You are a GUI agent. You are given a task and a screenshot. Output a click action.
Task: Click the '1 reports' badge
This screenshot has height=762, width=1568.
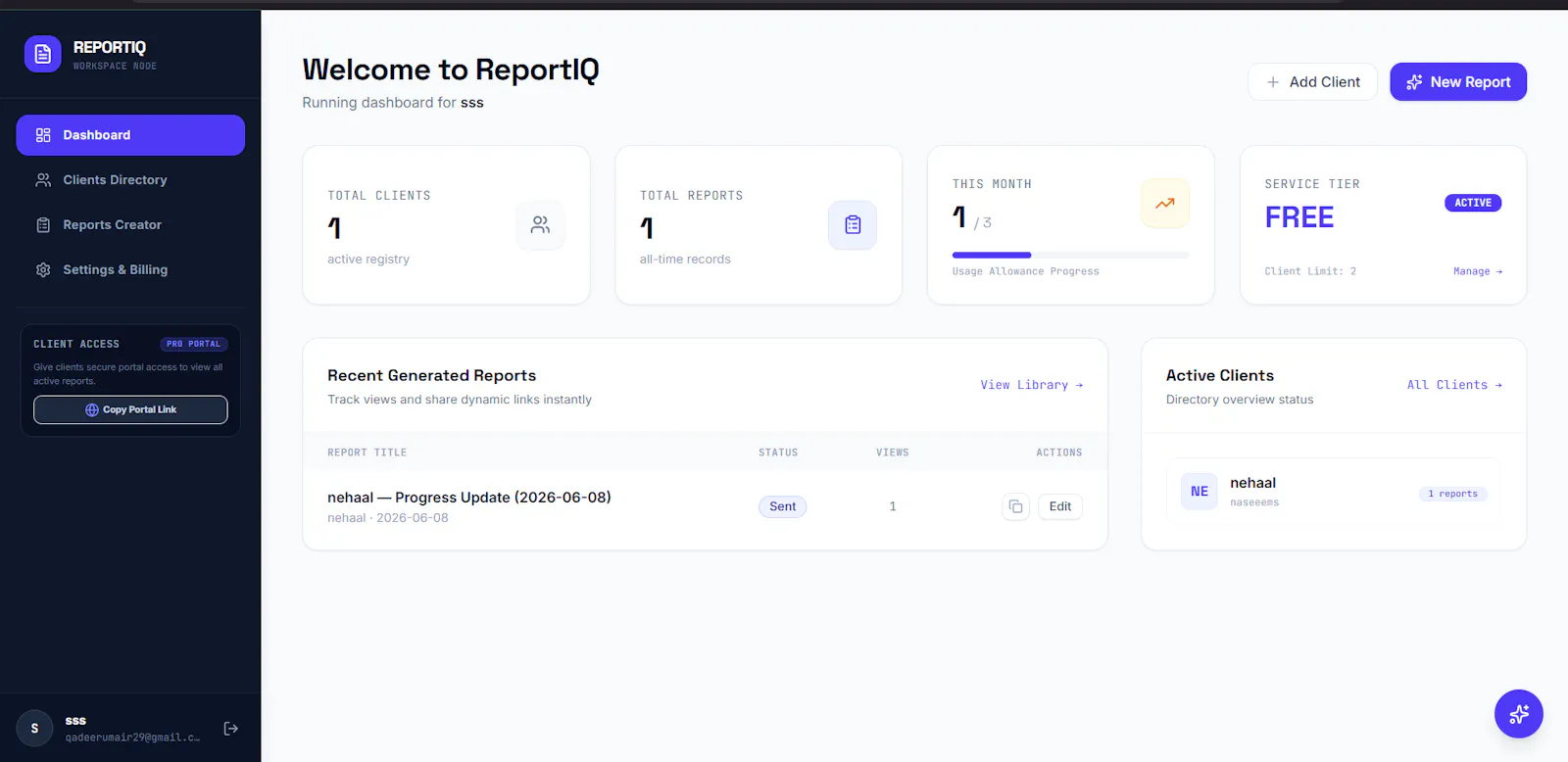[1452, 494]
